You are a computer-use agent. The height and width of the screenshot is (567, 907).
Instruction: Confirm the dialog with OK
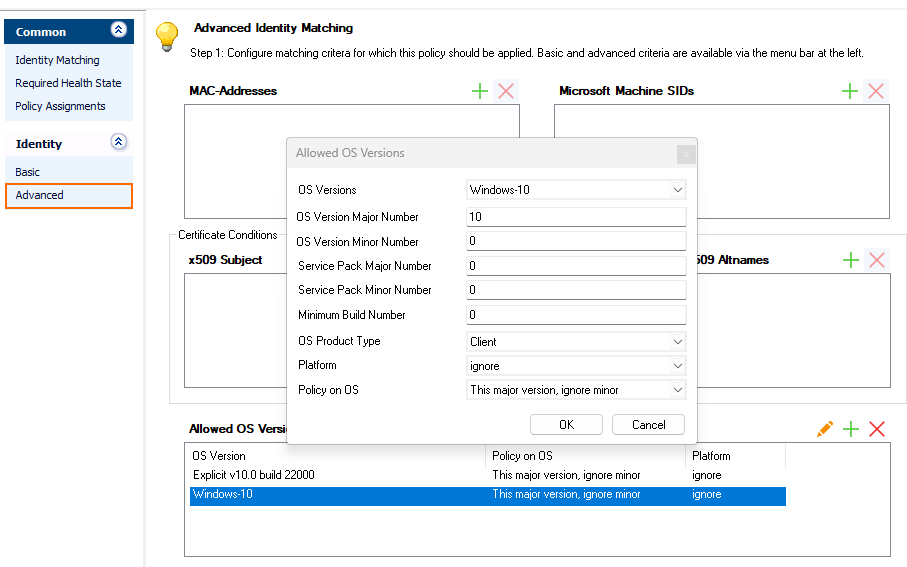(566, 425)
